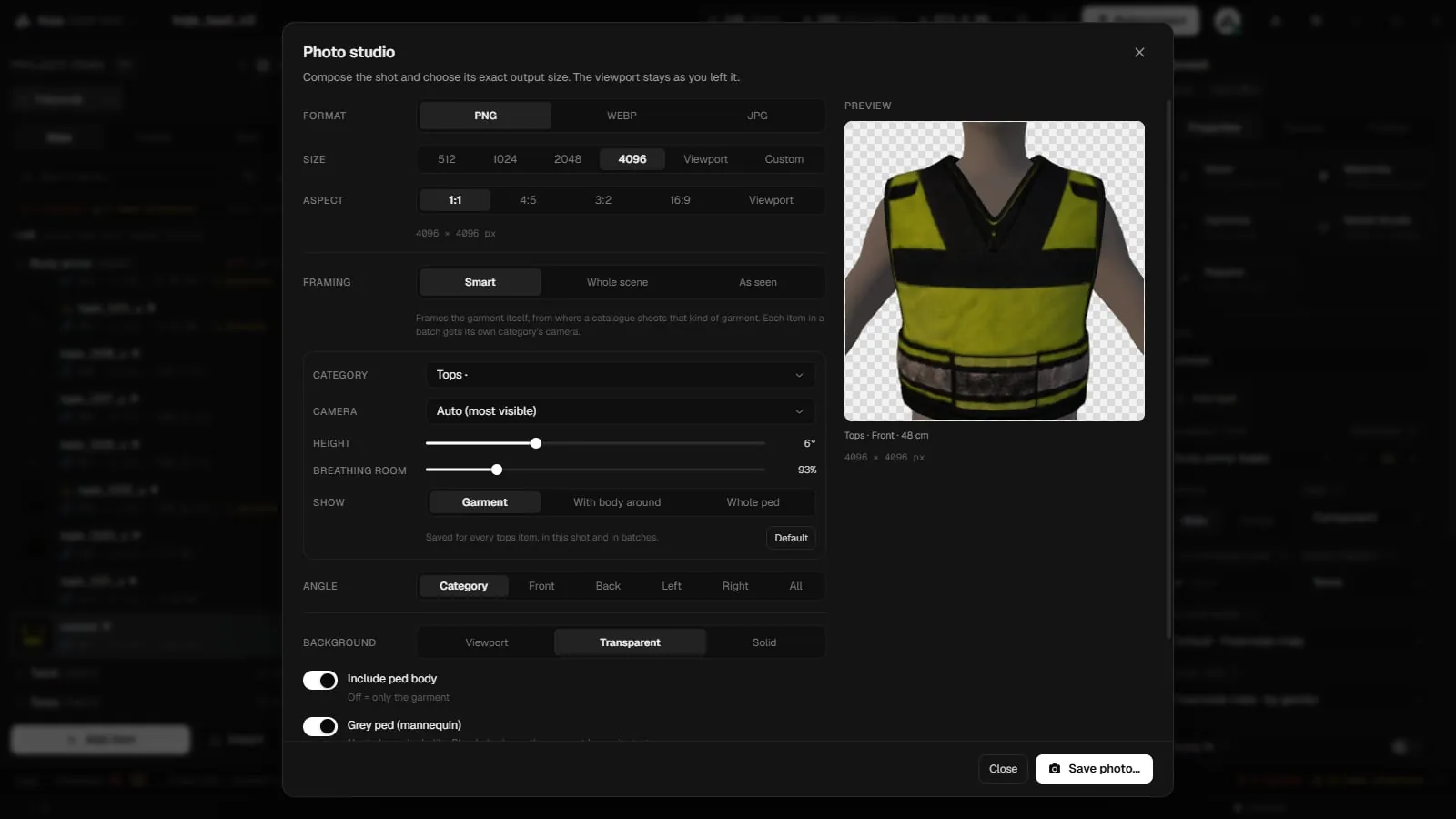Pick the 4096 size option
This screenshot has height=819, width=1456.
tap(632, 159)
